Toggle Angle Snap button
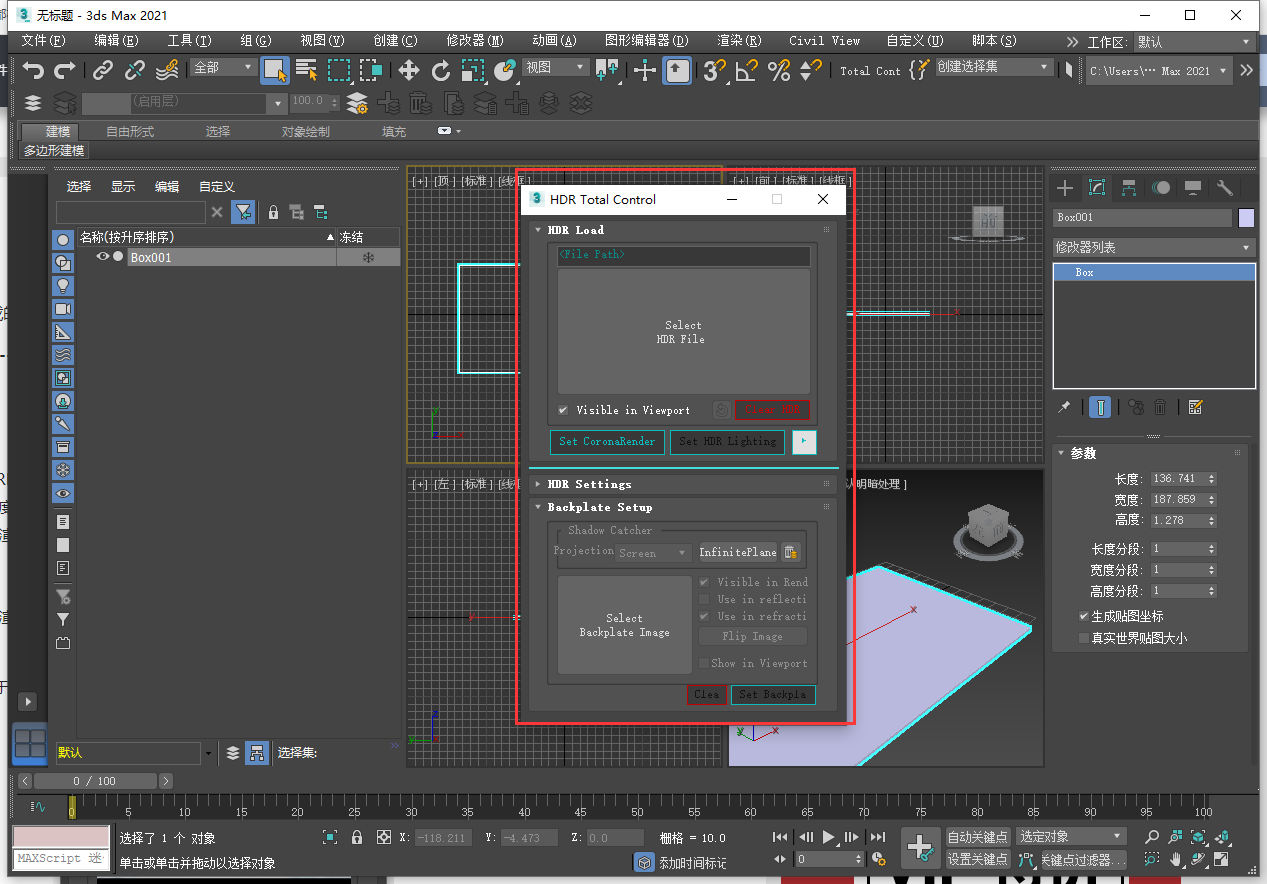This screenshot has height=884, width=1267. tap(746, 70)
